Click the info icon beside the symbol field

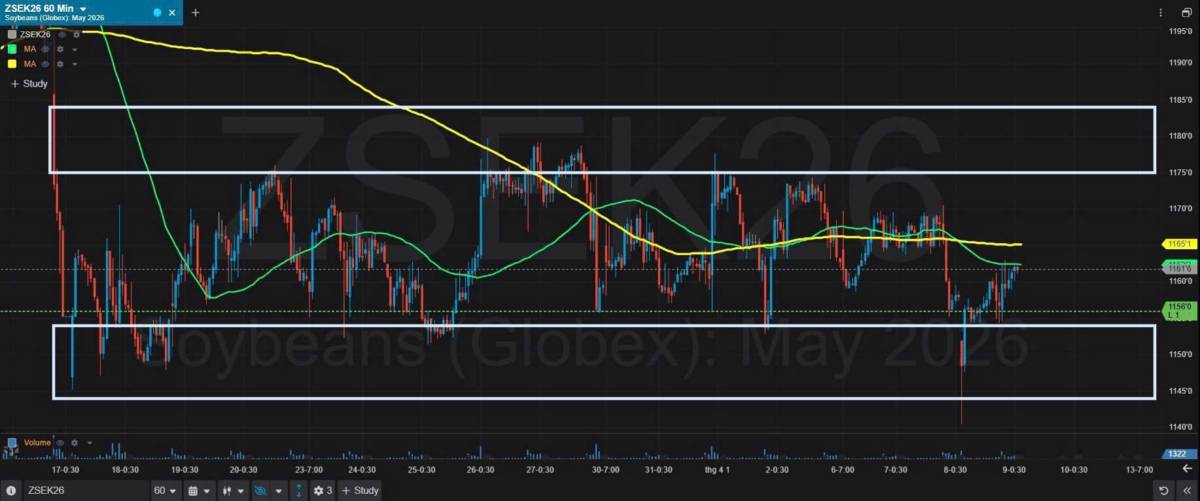point(12,490)
